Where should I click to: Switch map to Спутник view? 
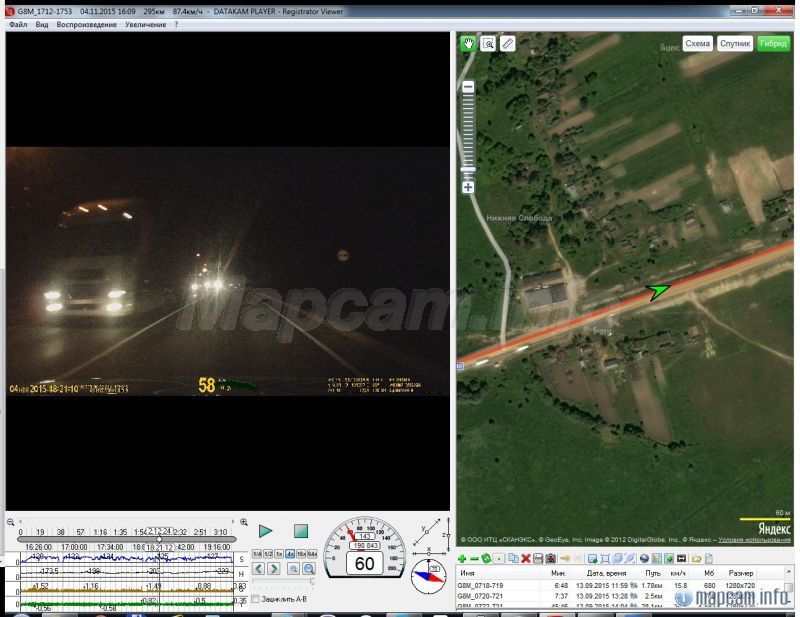coord(735,44)
